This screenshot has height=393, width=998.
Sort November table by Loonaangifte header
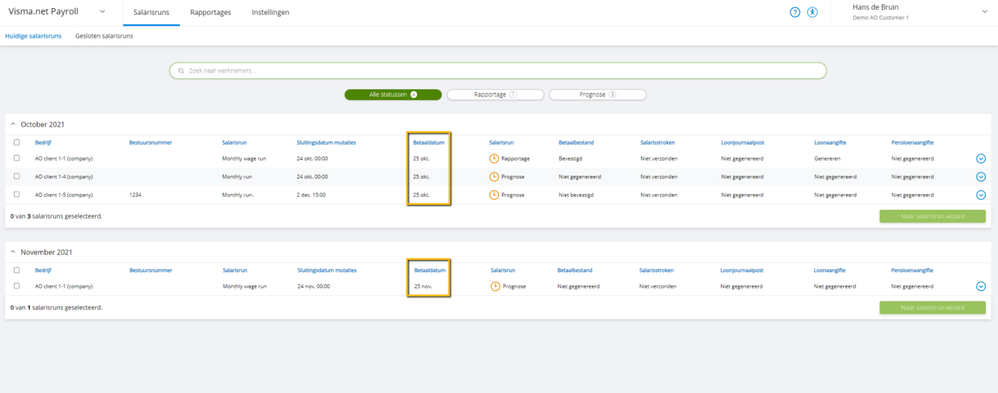pyautogui.click(x=830, y=271)
